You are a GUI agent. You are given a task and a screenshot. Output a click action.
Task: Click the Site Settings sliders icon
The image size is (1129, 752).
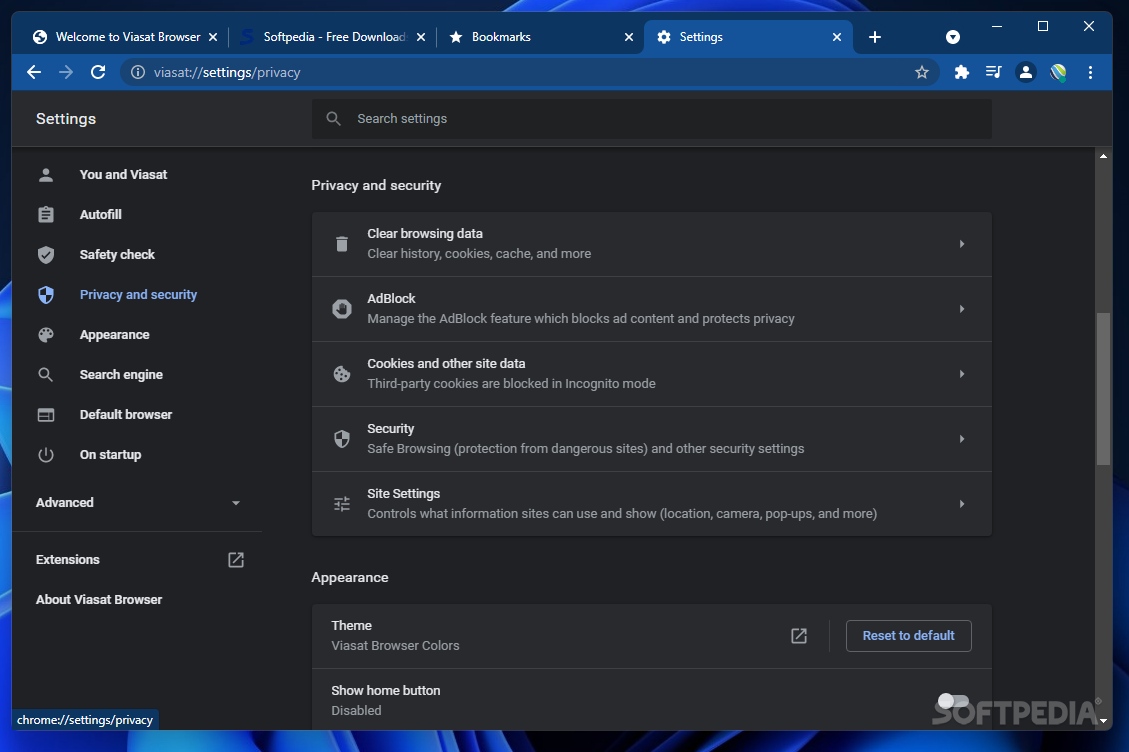coord(342,503)
